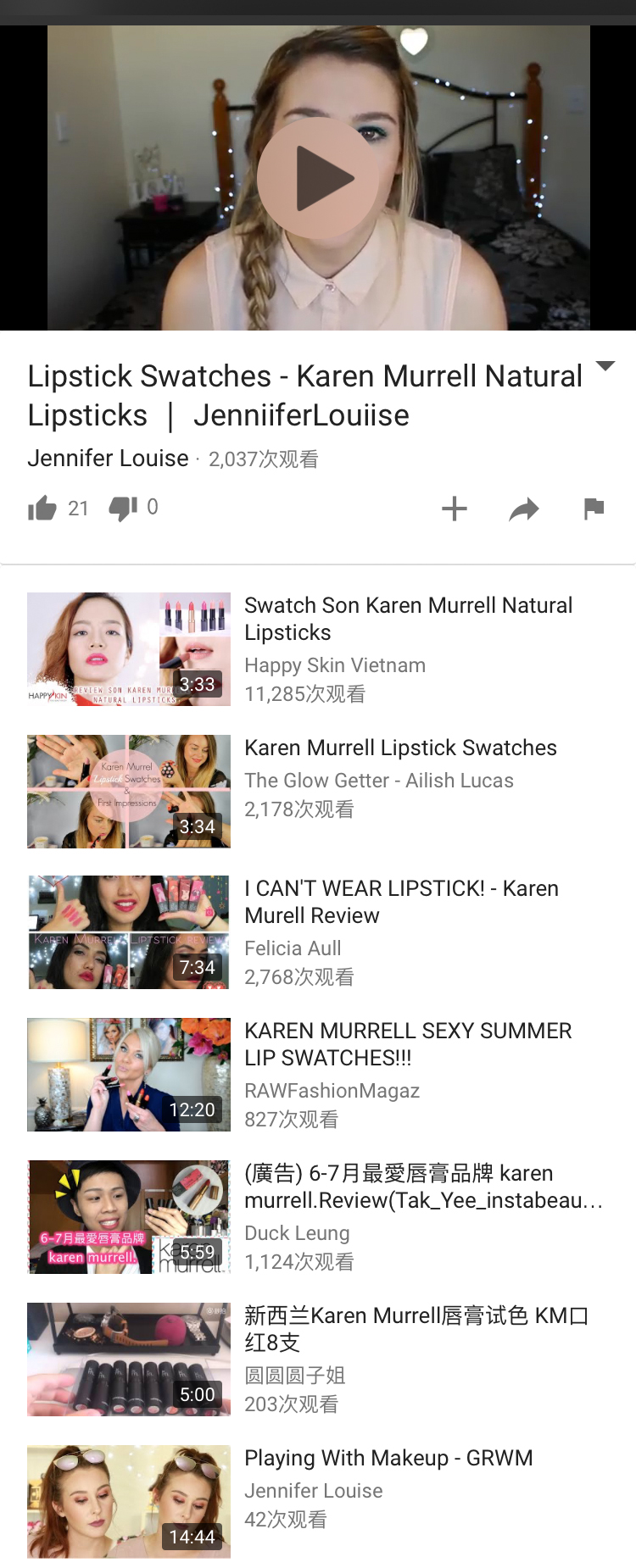
Task: Tap the white heart icon on video
Action: point(414,41)
